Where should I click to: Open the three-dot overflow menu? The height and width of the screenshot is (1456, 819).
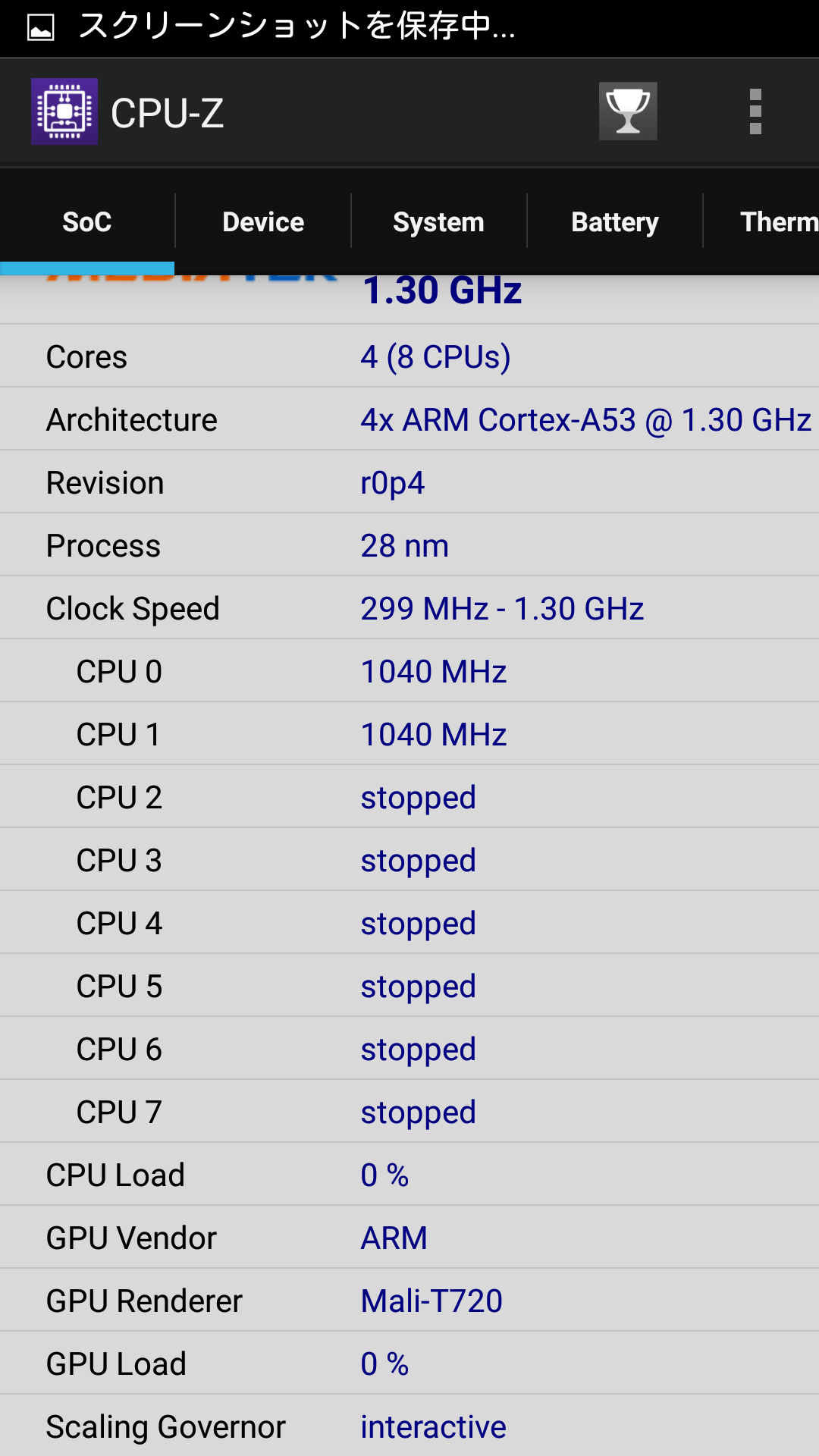pos(755,111)
